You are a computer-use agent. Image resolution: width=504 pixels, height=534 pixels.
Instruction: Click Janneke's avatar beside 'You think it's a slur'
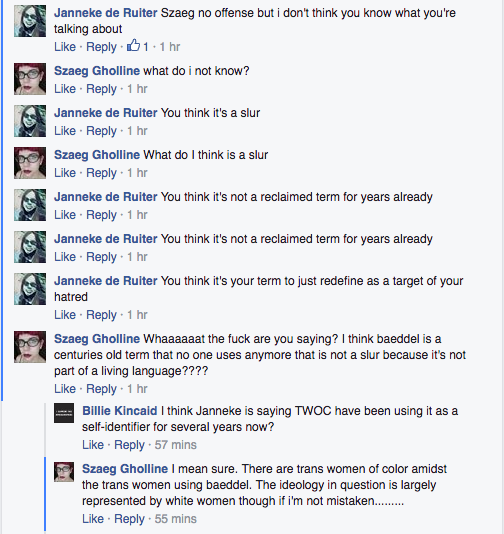tap(30, 121)
